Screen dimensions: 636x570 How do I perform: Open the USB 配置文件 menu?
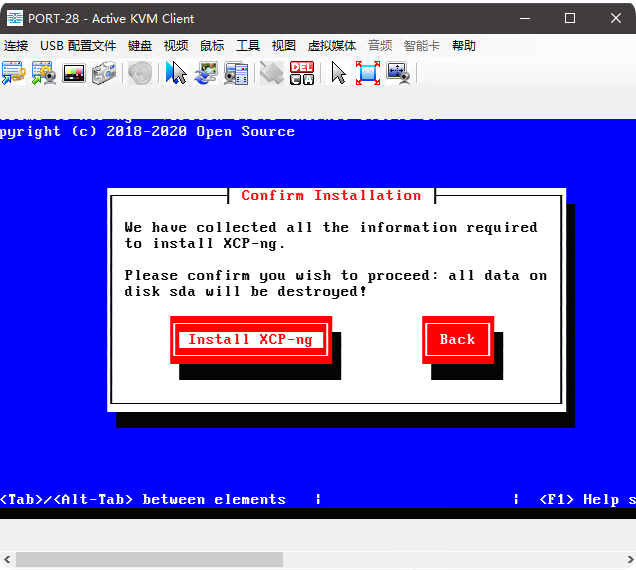(78, 45)
